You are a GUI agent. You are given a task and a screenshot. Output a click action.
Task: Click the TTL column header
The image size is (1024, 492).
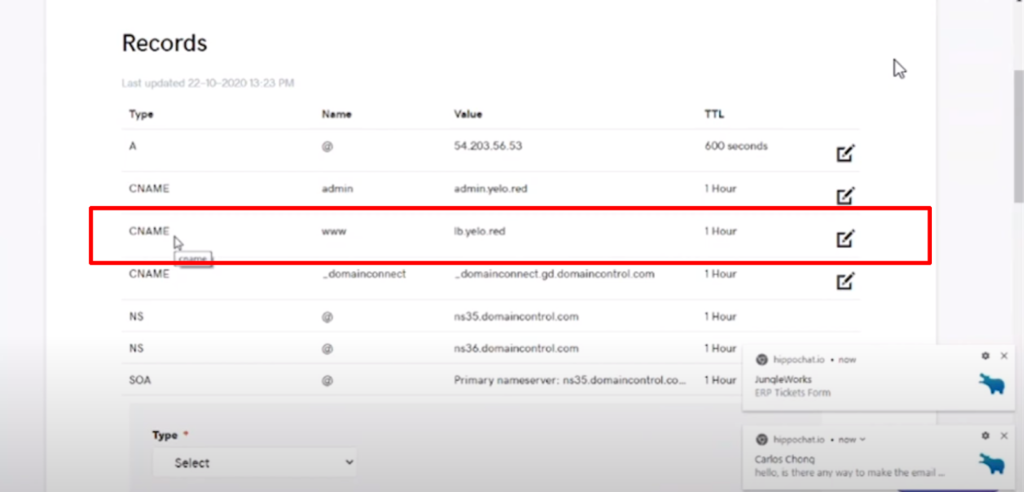click(713, 114)
